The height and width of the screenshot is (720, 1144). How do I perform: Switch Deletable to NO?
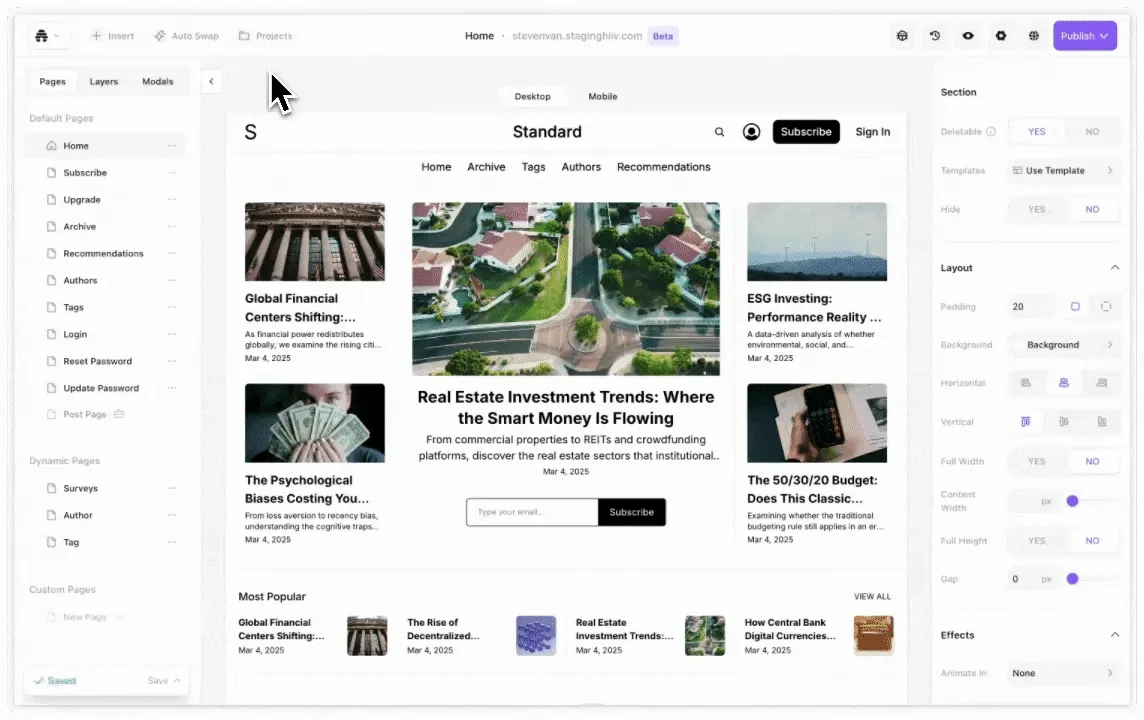click(1092, 132)
